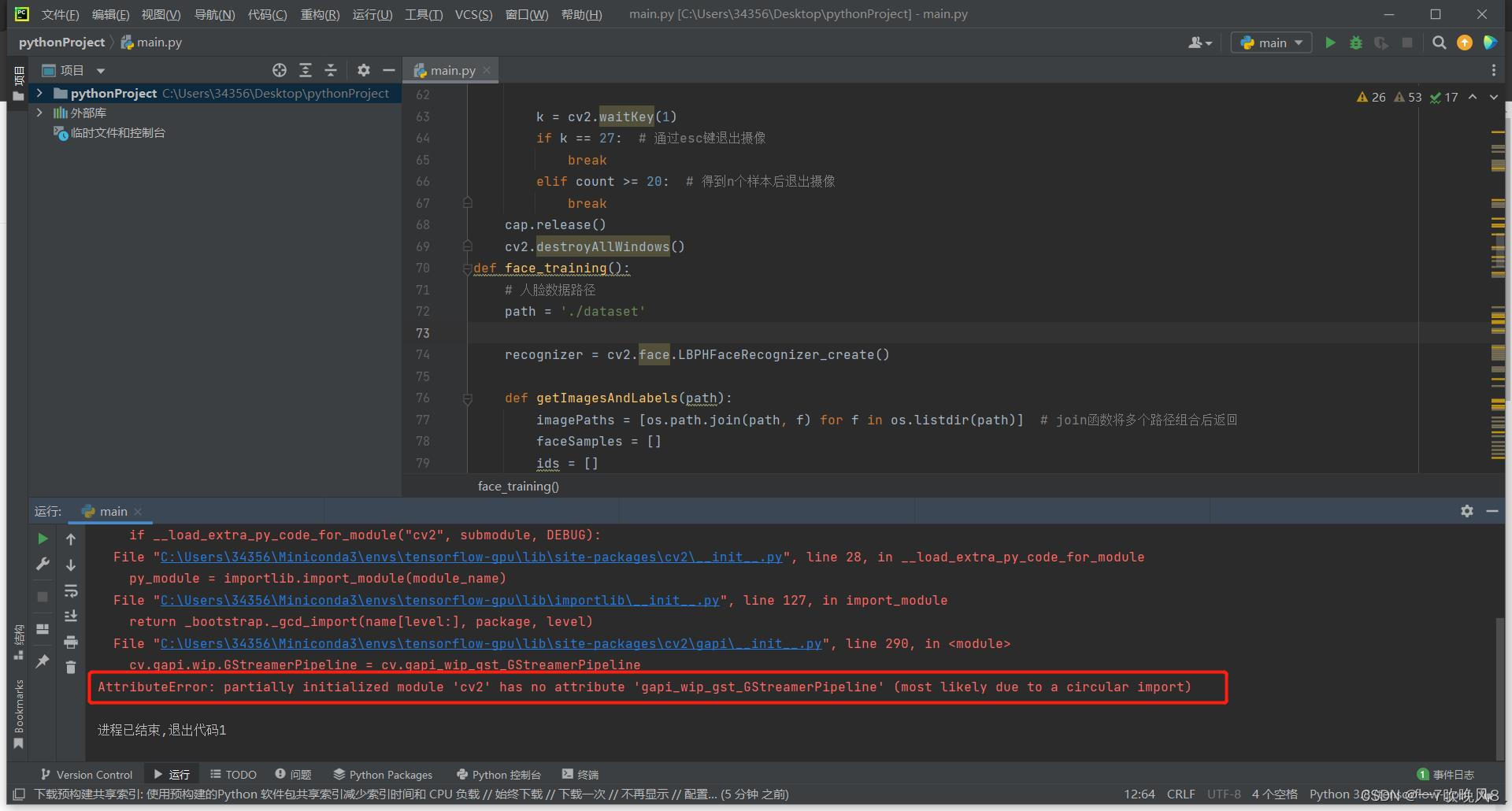Open the CRLF line separator selector
Image resolution: width=1512 pixels, height=811 pixels.
(x=1180, y=794)
